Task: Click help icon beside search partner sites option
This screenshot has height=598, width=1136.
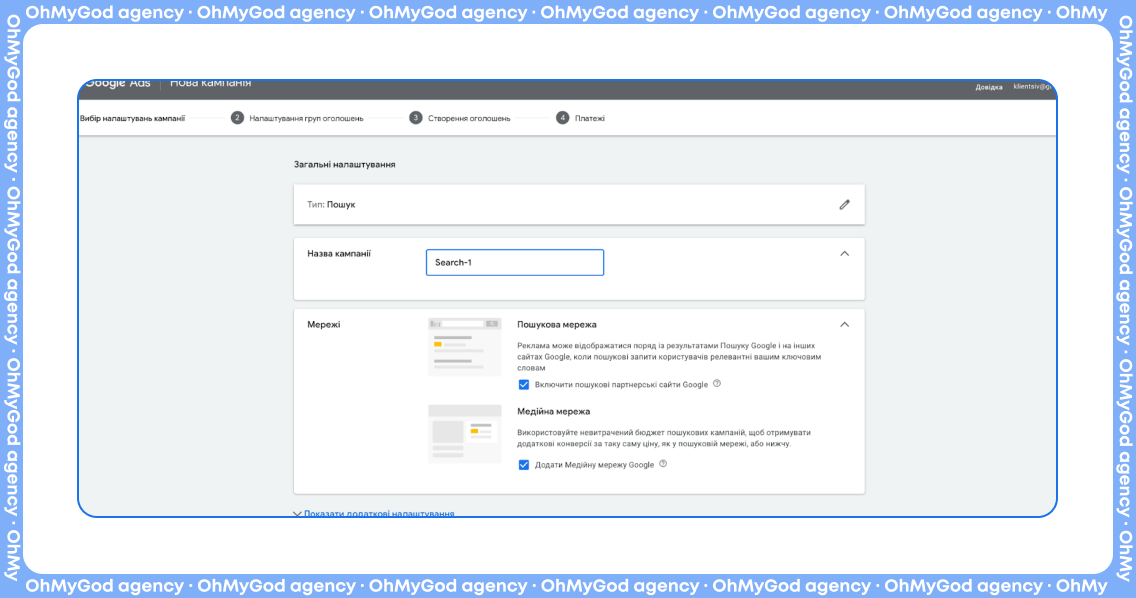Action: [x=717, y=384]
